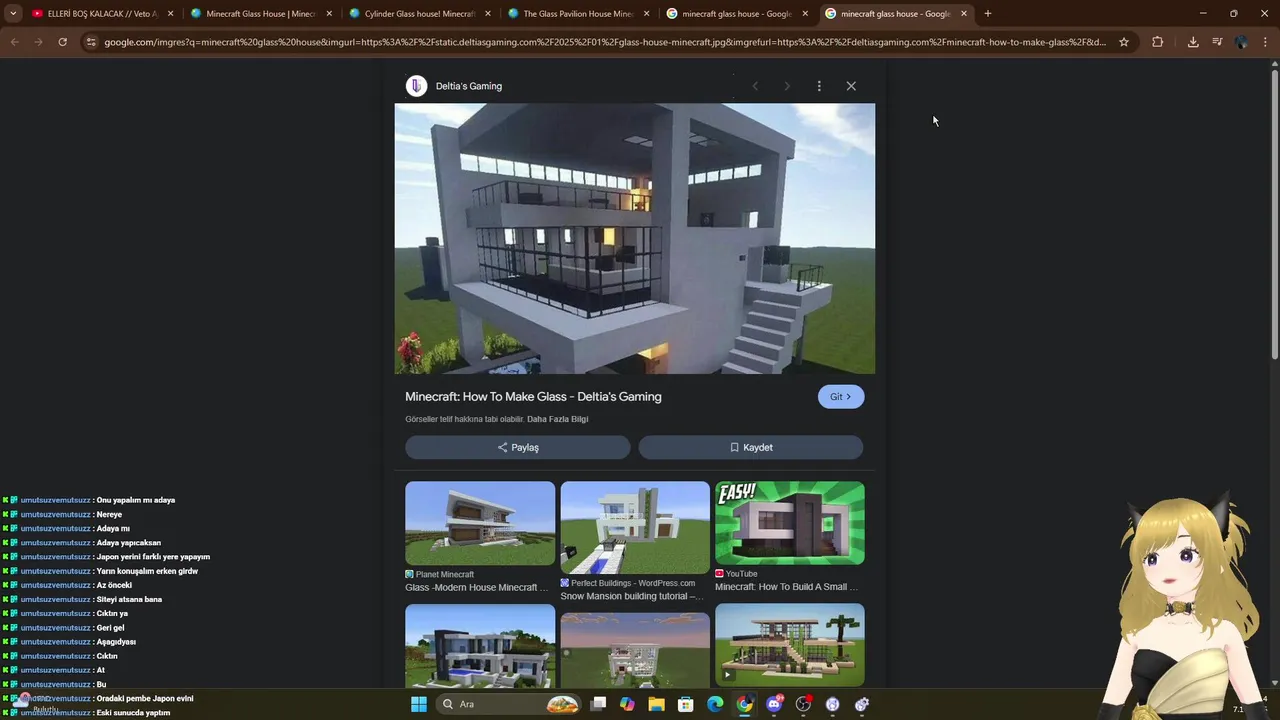
Task: Open a new browser tab
Action: point(987,14)
